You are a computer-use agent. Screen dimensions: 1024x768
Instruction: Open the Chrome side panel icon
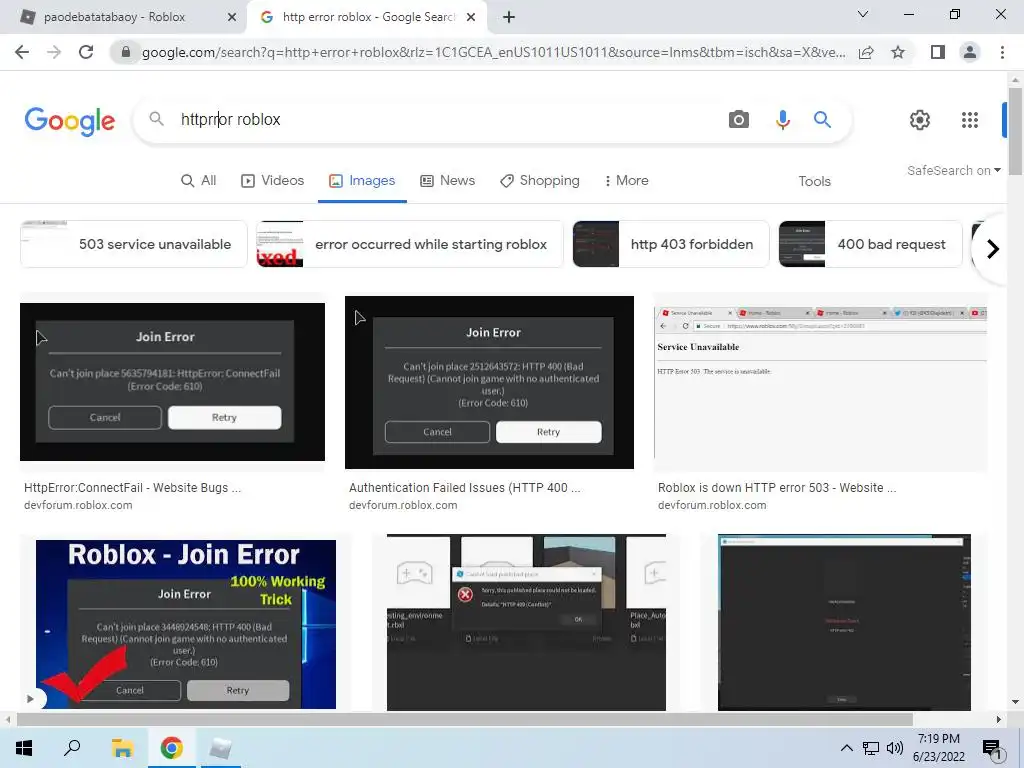pyautogui.click(x=937, y=52)
